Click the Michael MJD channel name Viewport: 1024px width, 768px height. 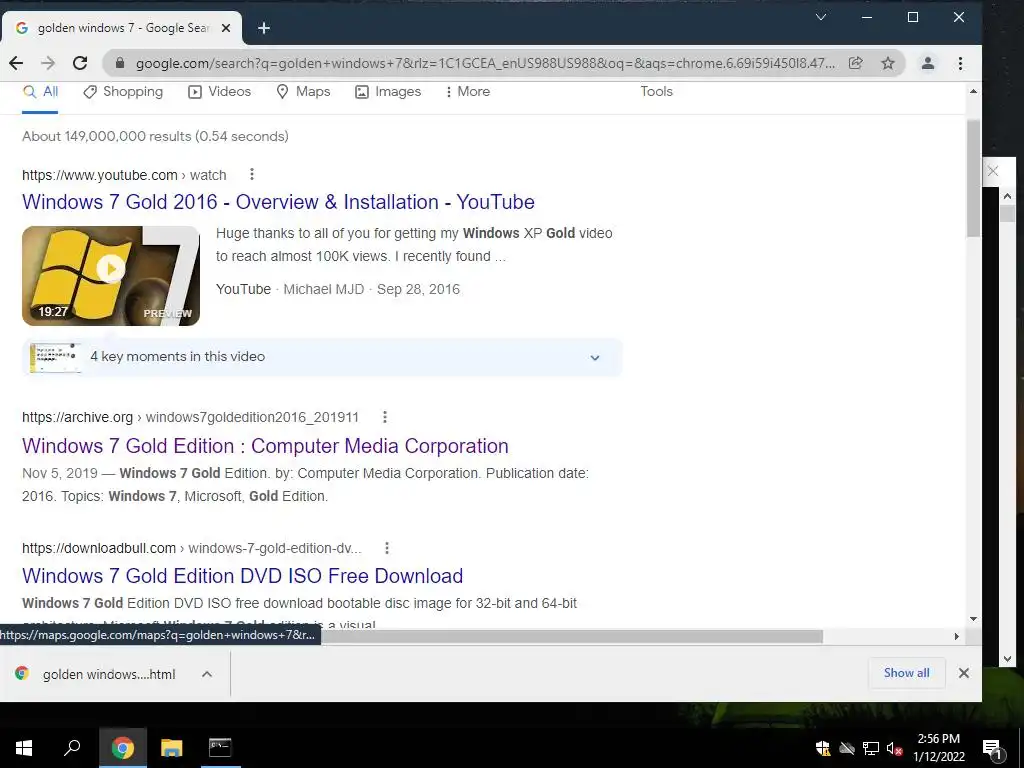323,289
